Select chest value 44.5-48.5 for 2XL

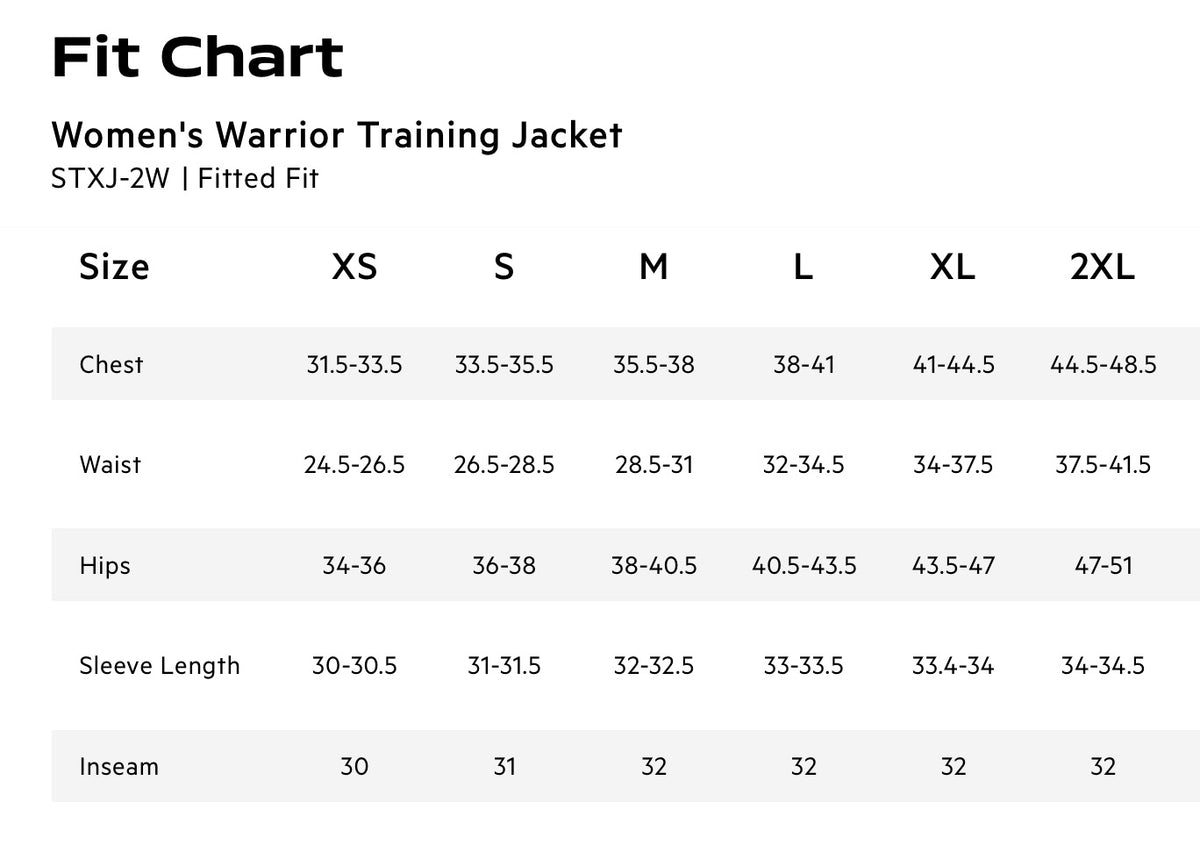[1103, 364]
